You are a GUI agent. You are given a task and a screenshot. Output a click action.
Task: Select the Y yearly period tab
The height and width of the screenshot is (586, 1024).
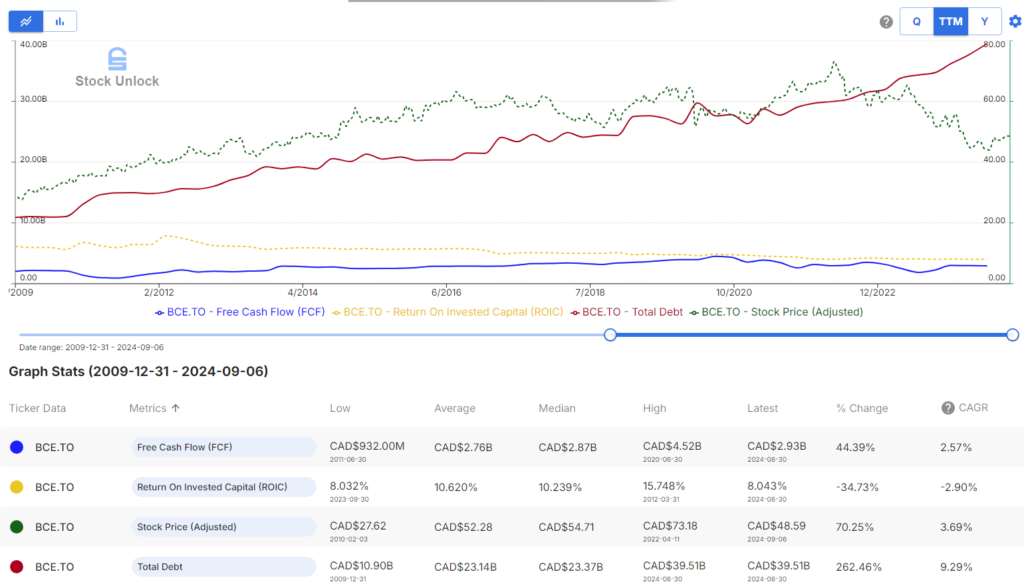[x=984, y=22]
